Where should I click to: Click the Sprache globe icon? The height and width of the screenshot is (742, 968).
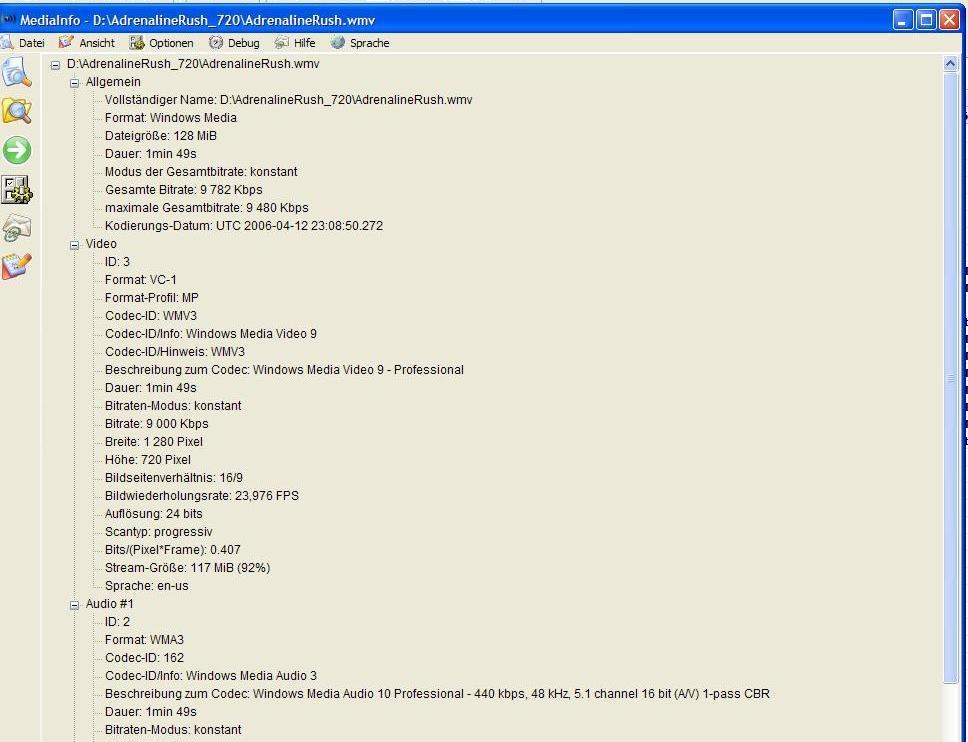[337, 43]
